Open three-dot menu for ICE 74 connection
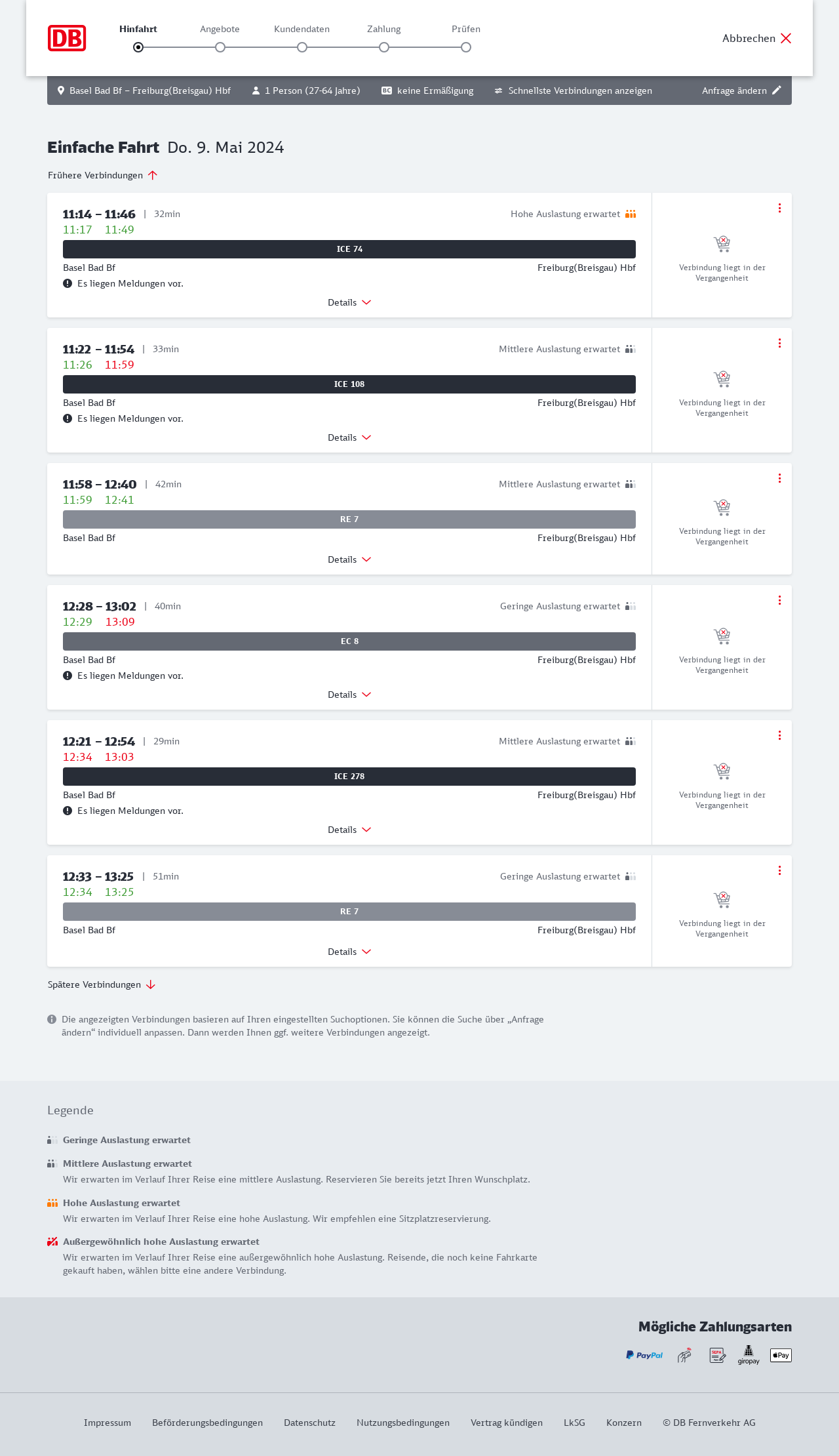The width and height of the screenshot is (839, 1456). coord(779,208)
